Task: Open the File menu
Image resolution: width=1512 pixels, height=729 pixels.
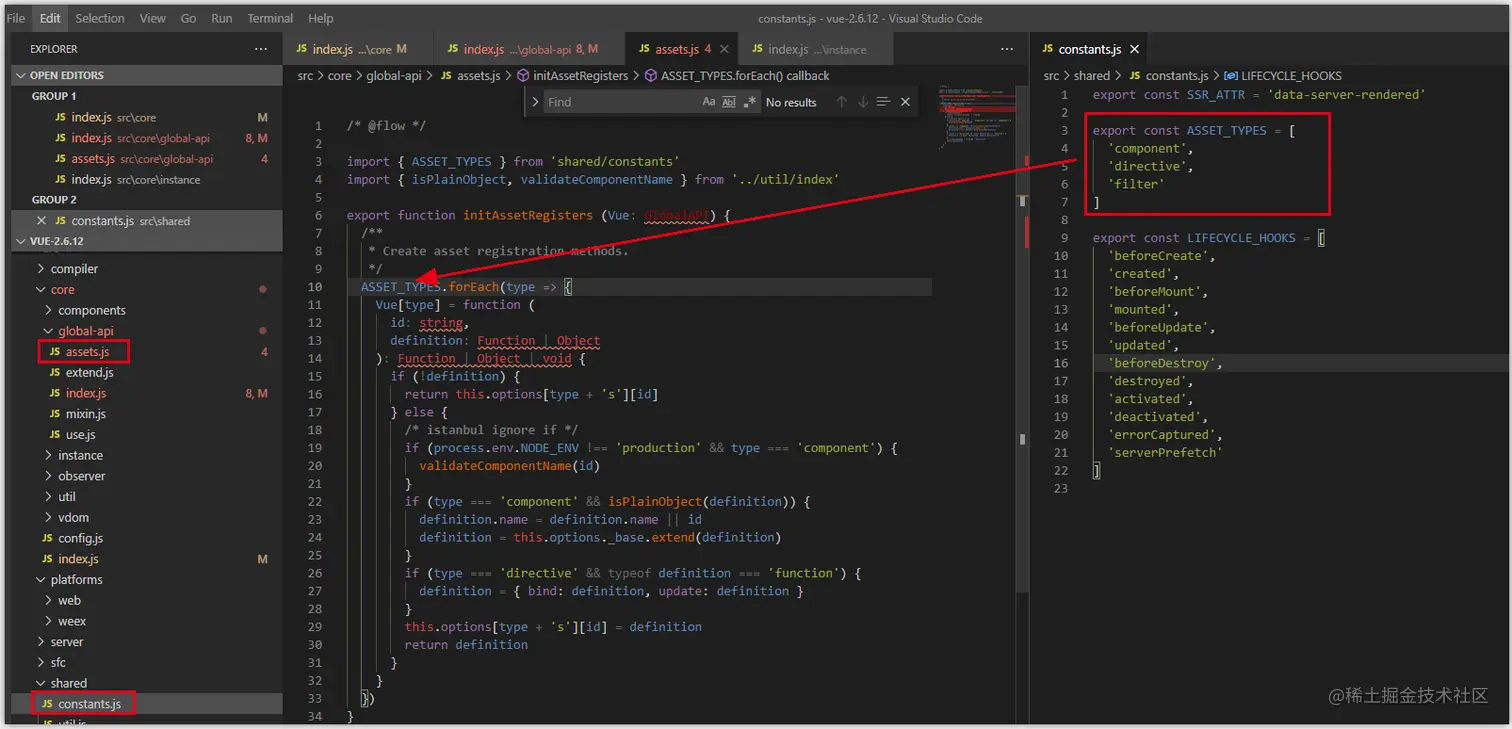Action: [16, 18]
